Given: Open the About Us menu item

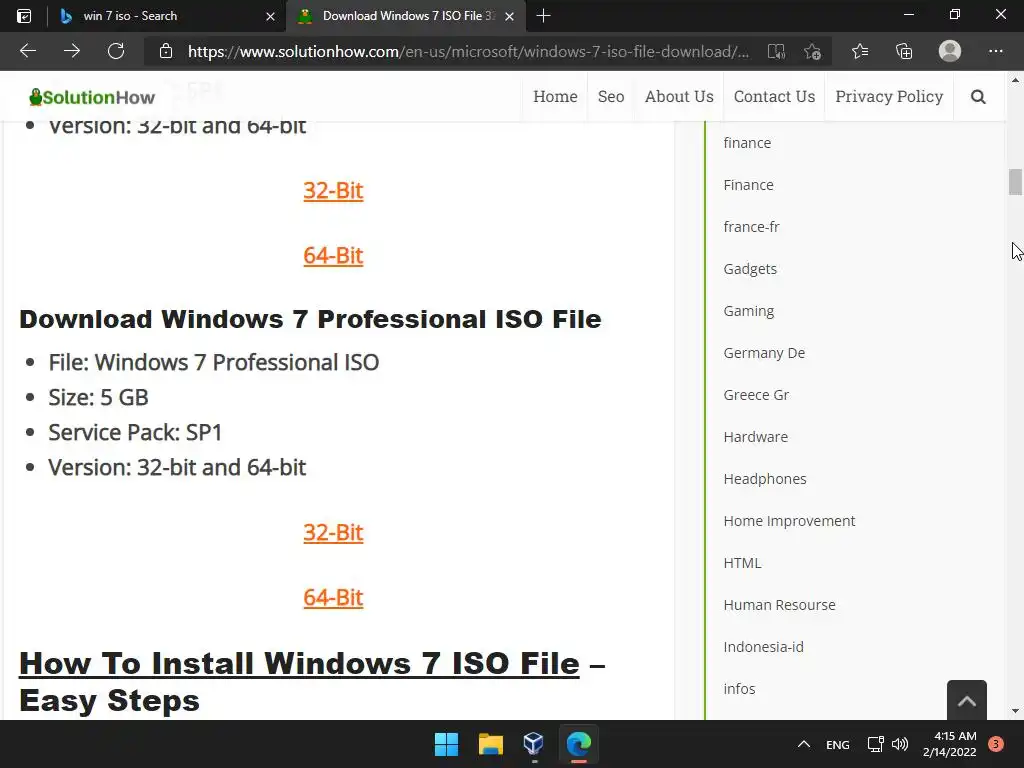Looking at the screenshot, I should (679, 97).
